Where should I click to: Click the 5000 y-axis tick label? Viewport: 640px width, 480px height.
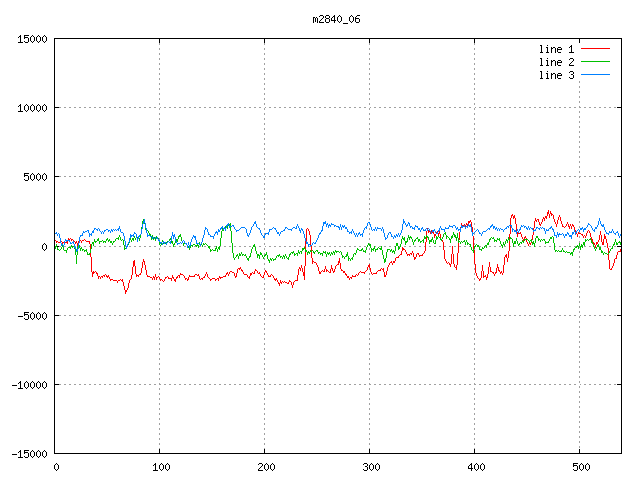35,177
